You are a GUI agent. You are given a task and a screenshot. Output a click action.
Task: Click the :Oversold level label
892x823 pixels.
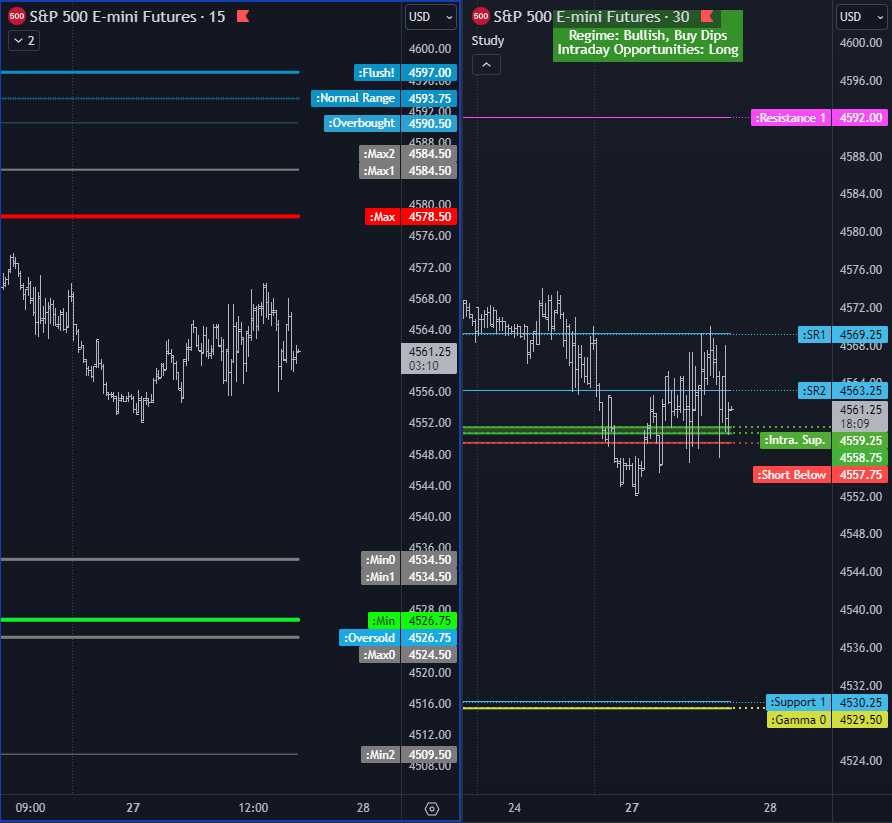(369, 638)
